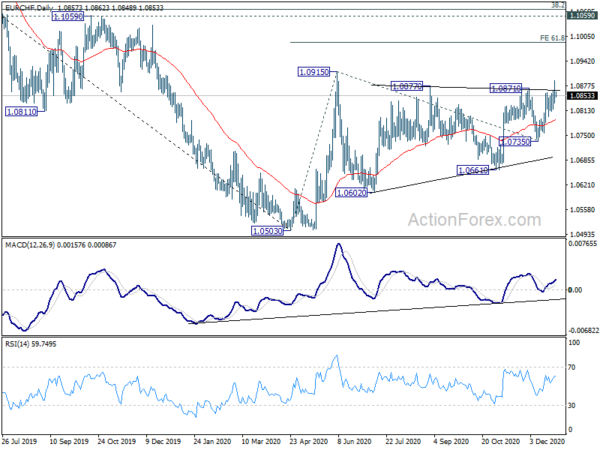Click the 23 Apr 2020 date label
Screen dimensions: 600x450
(308, 441)
